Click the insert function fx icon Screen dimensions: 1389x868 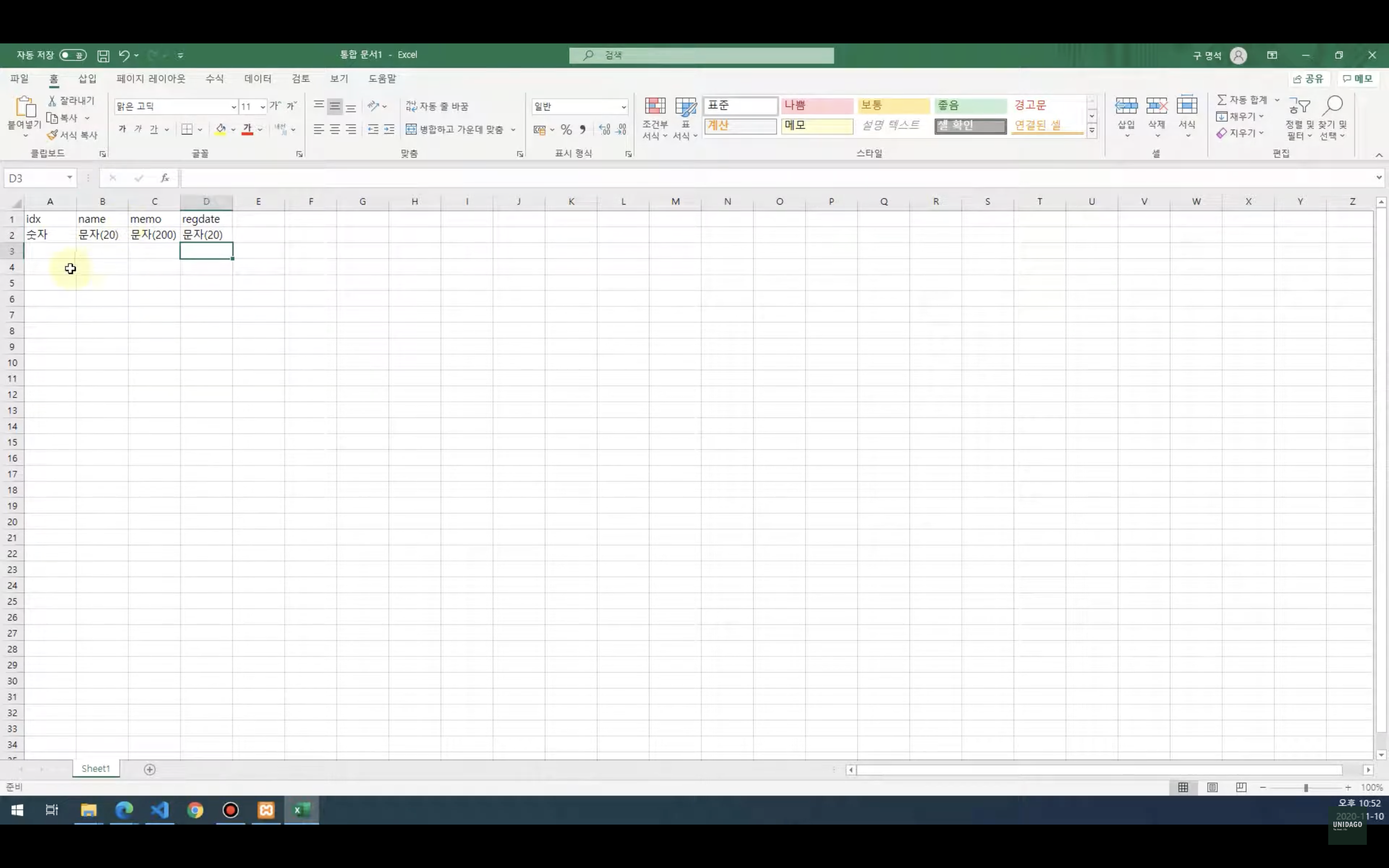tap(165, 178)
